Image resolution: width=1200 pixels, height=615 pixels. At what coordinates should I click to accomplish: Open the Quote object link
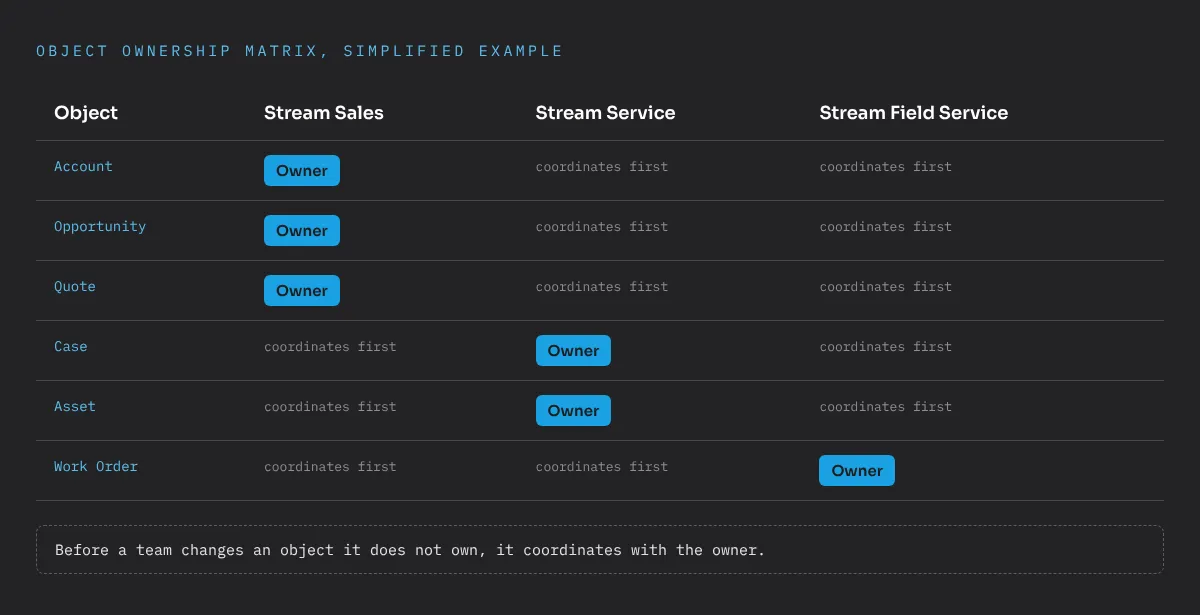tap(75, 287)
